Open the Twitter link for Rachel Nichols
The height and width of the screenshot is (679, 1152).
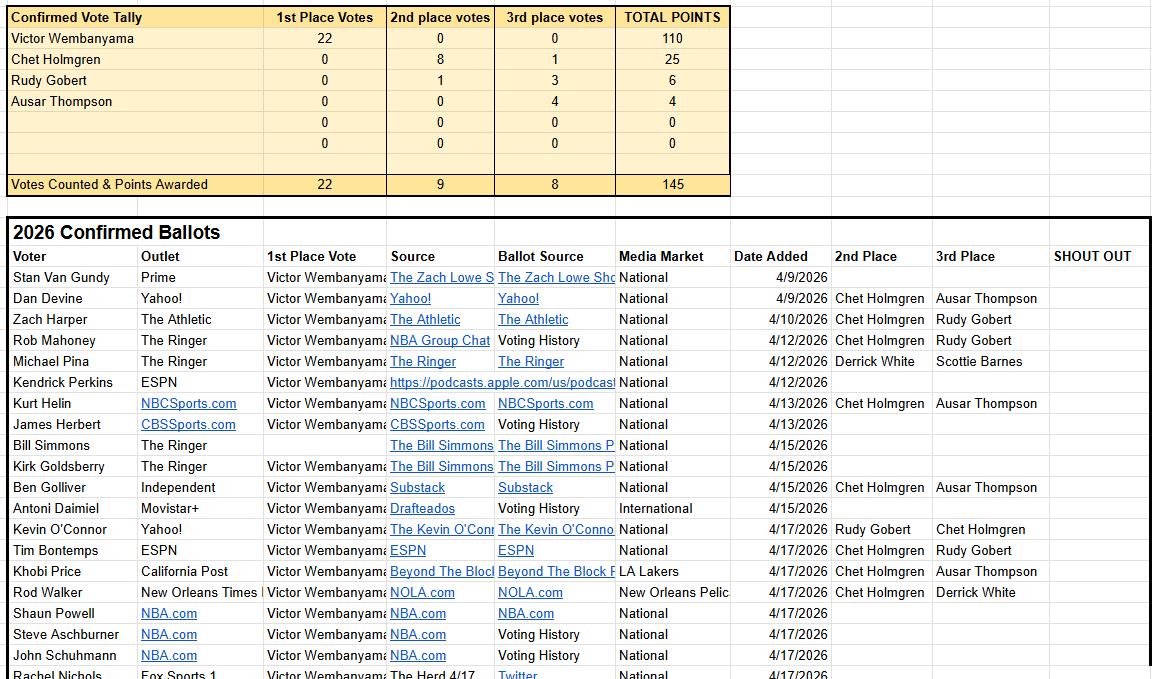518,674
